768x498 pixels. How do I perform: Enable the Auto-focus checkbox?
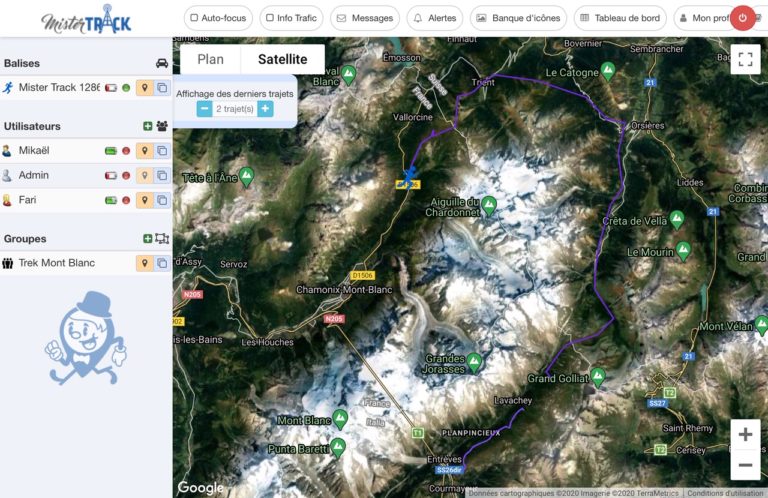pos(194,18)
